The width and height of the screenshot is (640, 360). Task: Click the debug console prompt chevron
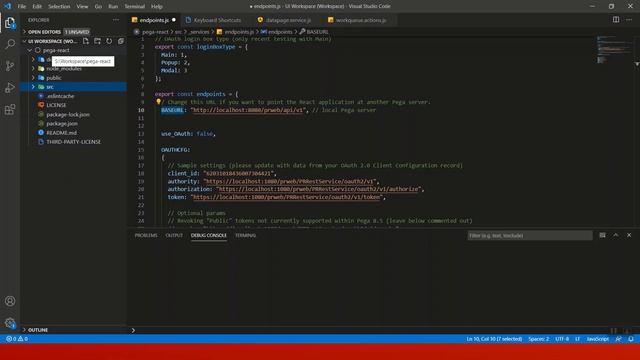133,330
